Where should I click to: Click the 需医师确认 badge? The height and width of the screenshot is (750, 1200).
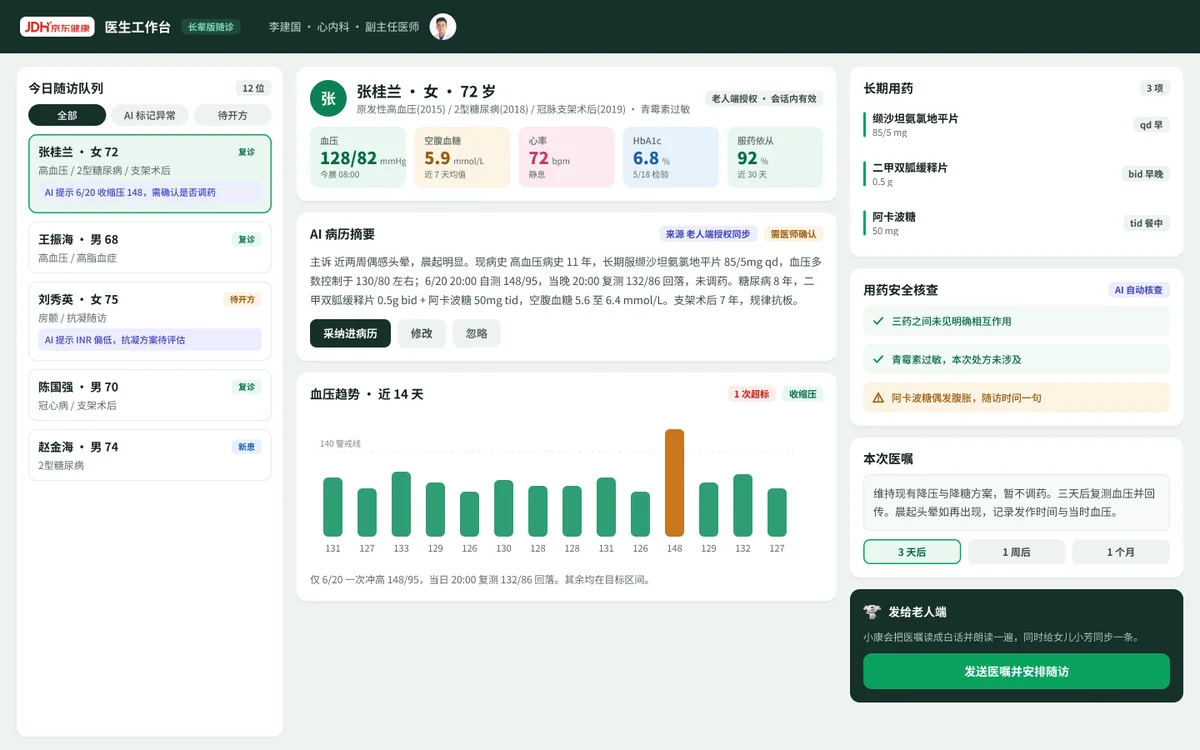(x=794, y=234)
